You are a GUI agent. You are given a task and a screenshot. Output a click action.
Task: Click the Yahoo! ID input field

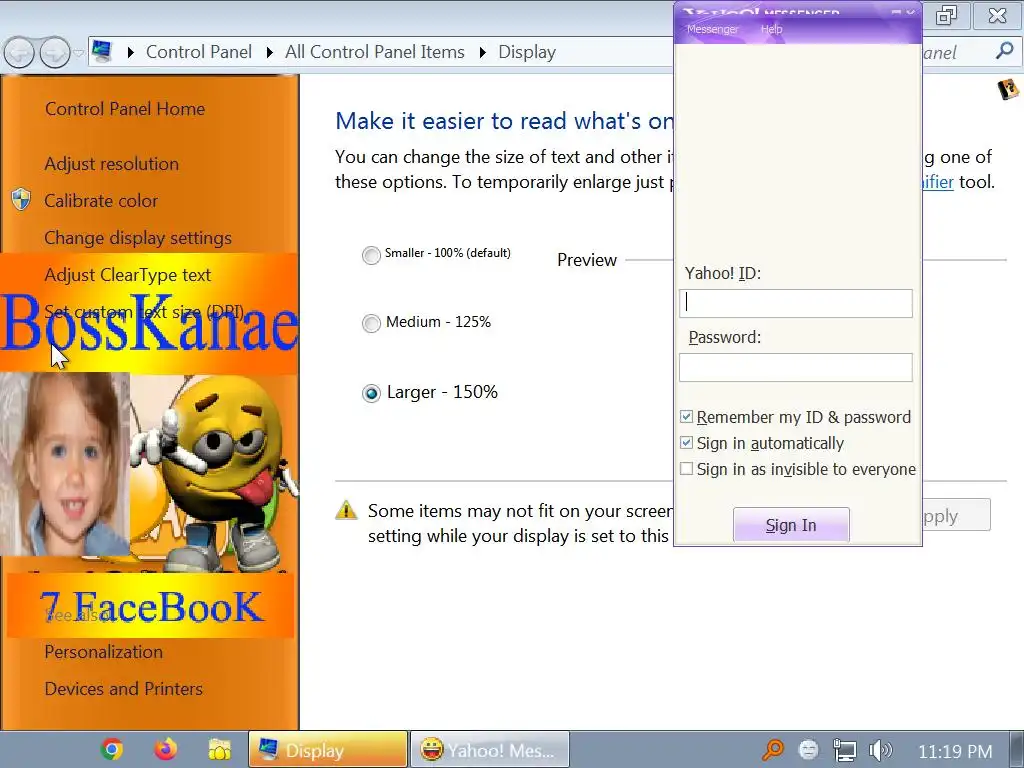pyautogui.click(x=795, y=304)
